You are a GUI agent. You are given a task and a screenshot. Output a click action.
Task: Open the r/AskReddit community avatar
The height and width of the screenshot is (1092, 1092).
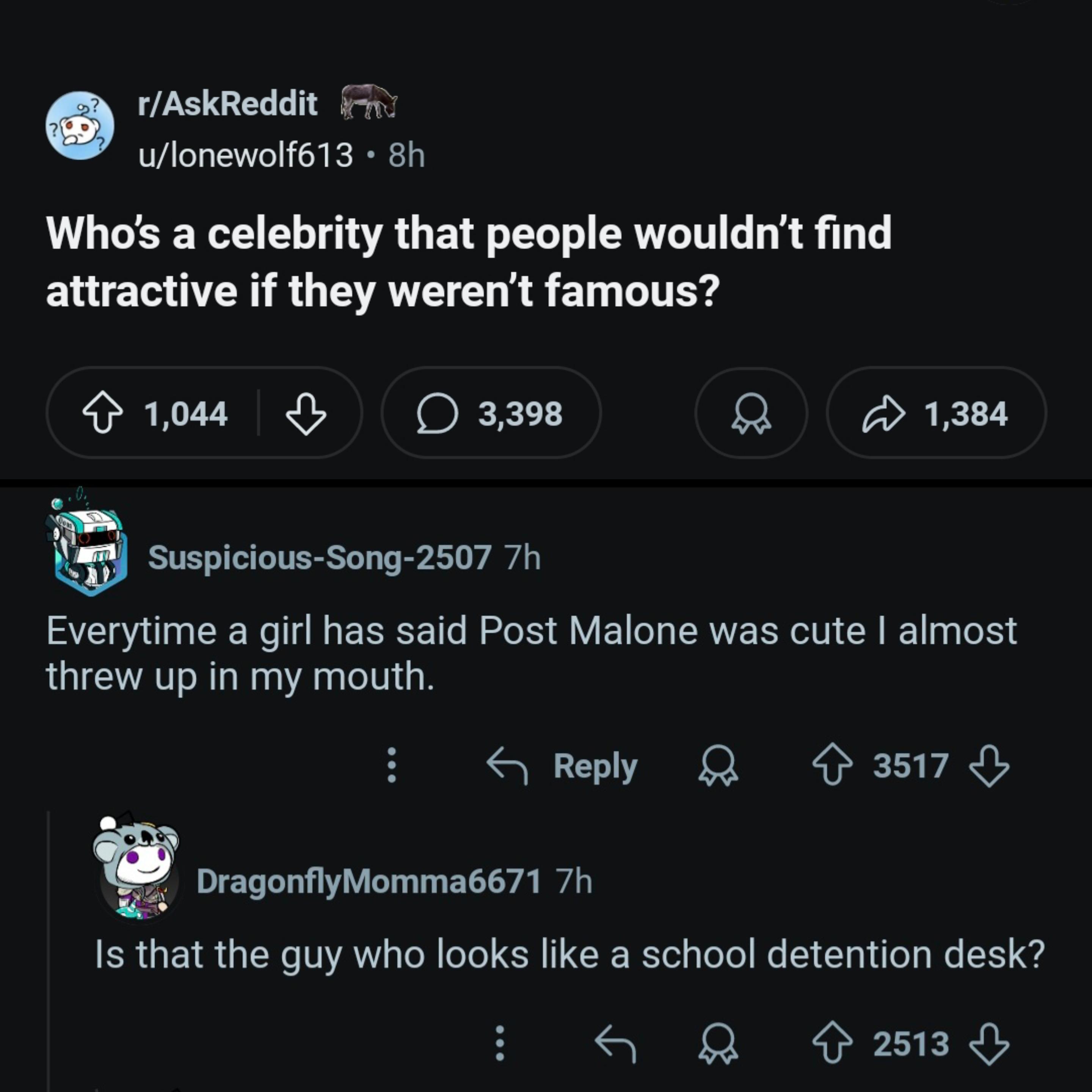(x=80, y=126)
